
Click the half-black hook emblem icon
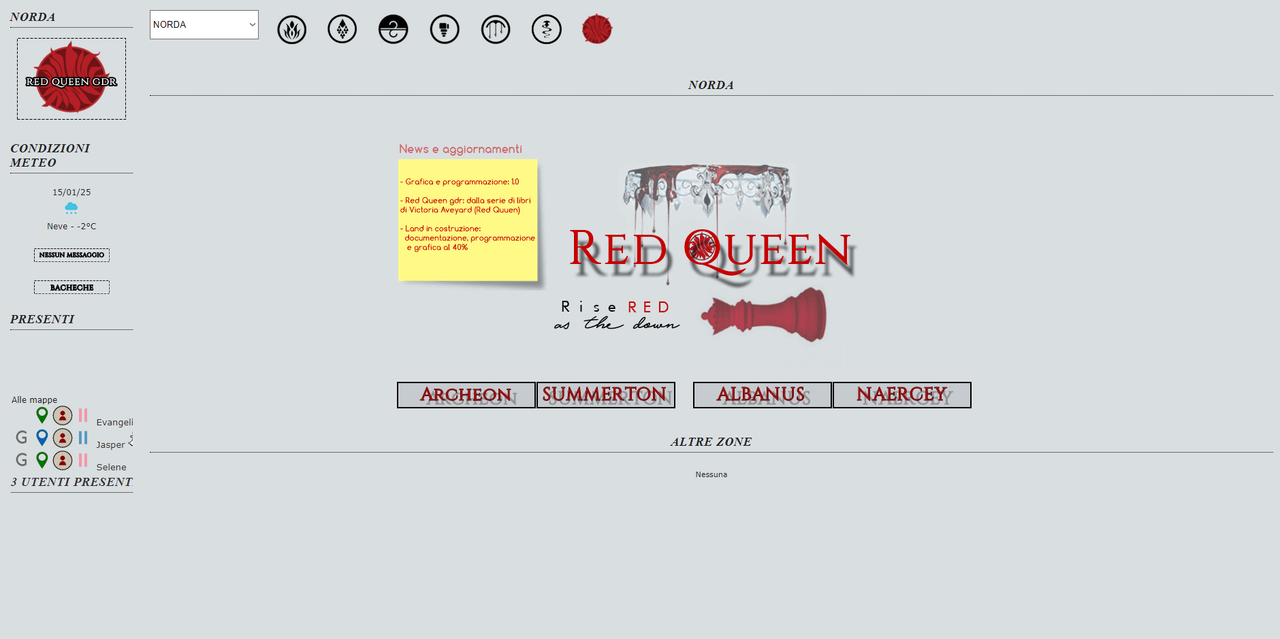(x=393, y=30)
